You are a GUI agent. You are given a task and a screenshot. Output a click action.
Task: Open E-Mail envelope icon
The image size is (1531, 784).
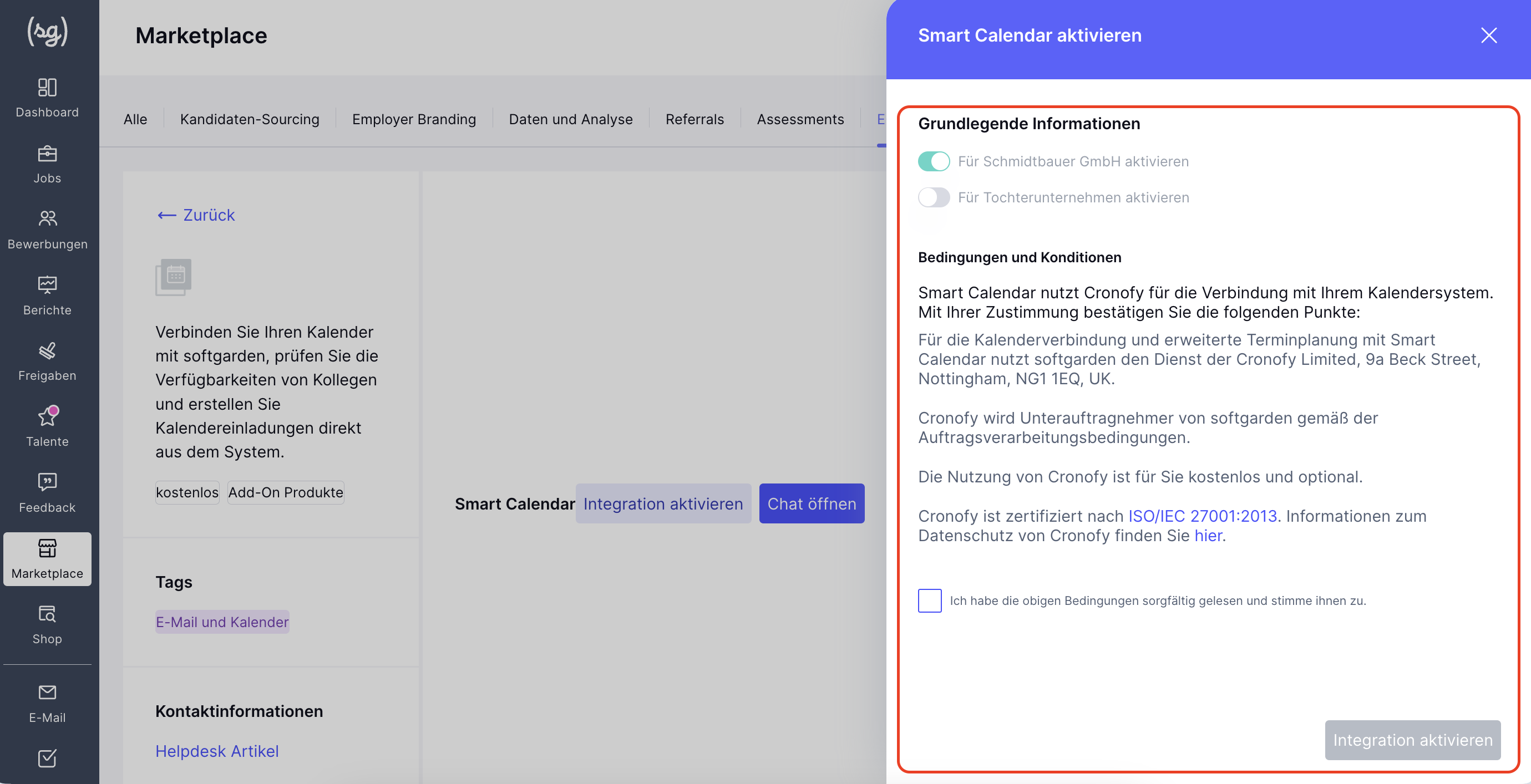[47, 693]
